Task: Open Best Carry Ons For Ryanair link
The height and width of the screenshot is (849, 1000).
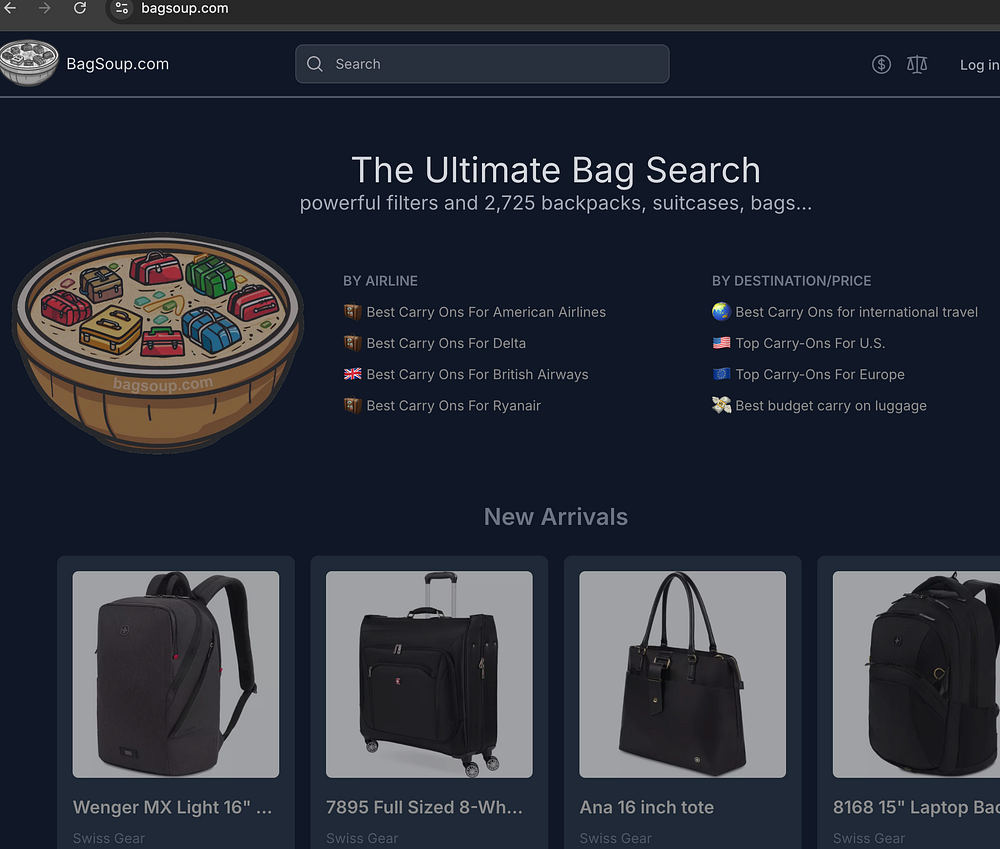Action: 453,406
